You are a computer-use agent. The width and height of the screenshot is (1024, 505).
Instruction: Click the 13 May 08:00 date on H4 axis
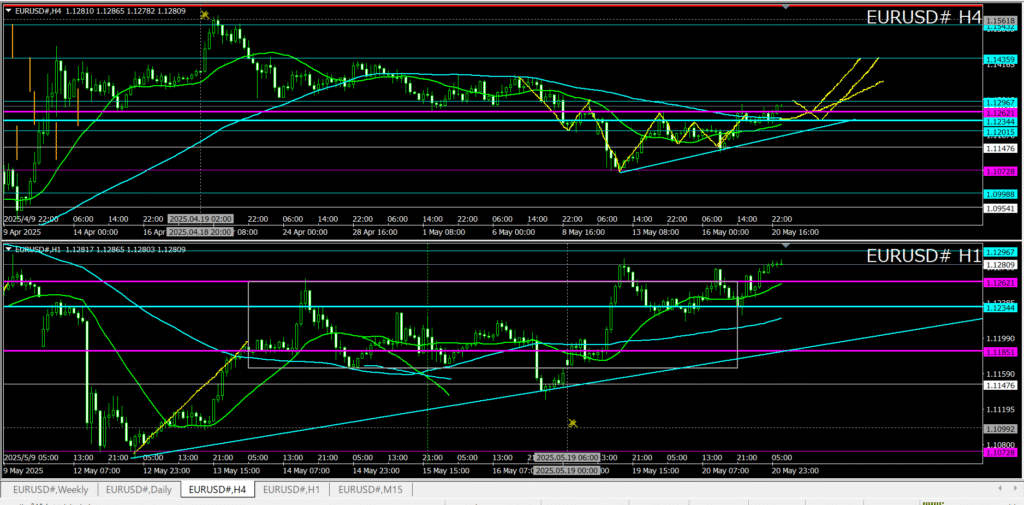pyautogui.click(x=655, y=231)
